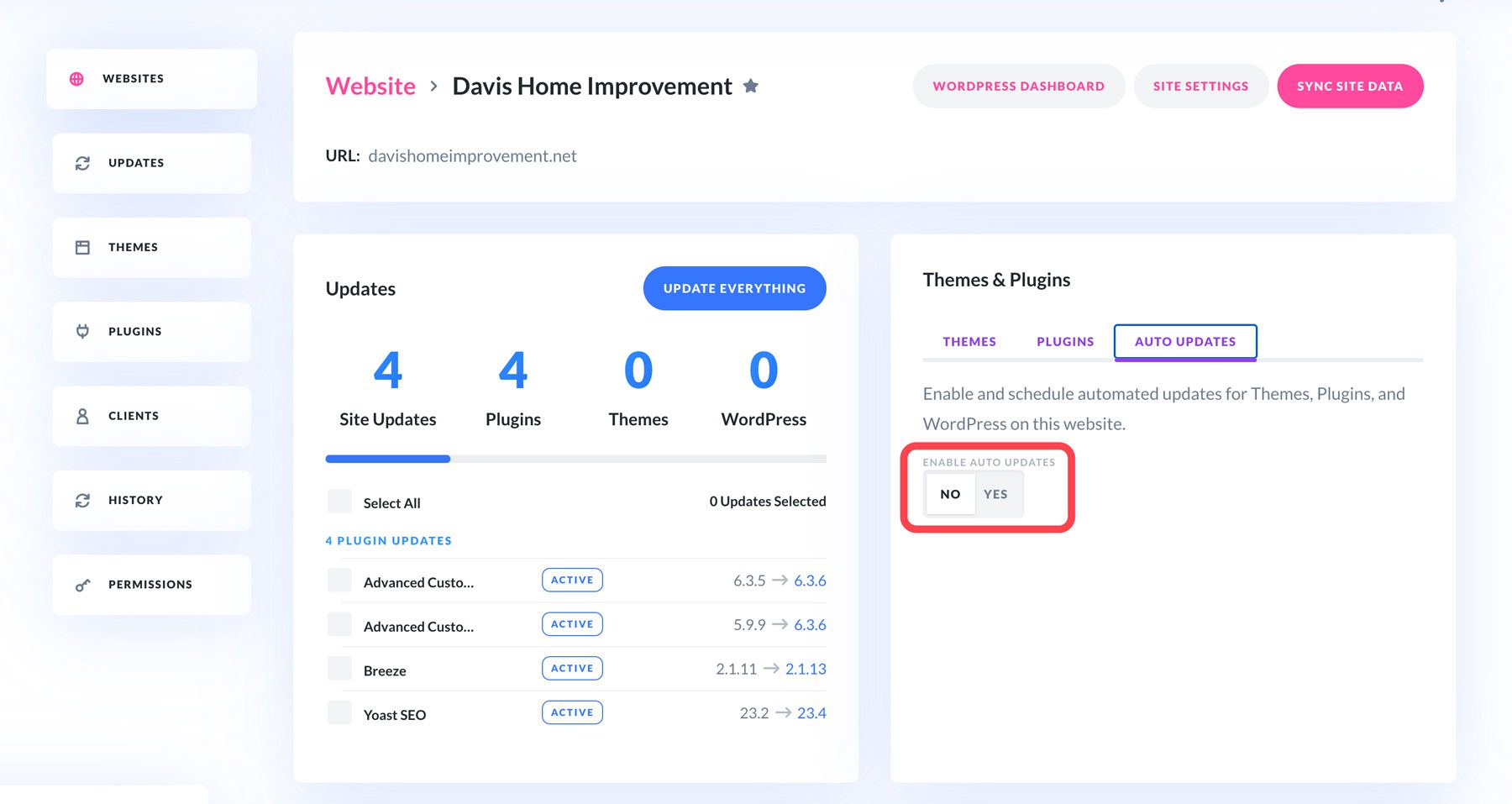The height and width of the screenshot is (804, 1512).
Task: Check the Select All checkbox
Action: [x=339, y=501]
